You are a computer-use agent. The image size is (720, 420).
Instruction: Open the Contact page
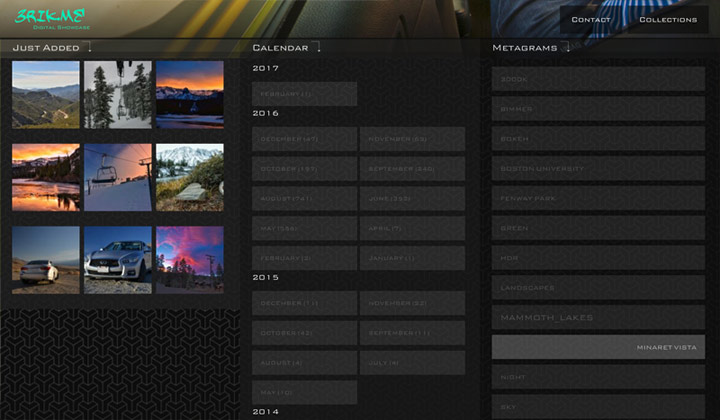pos(591,20)
